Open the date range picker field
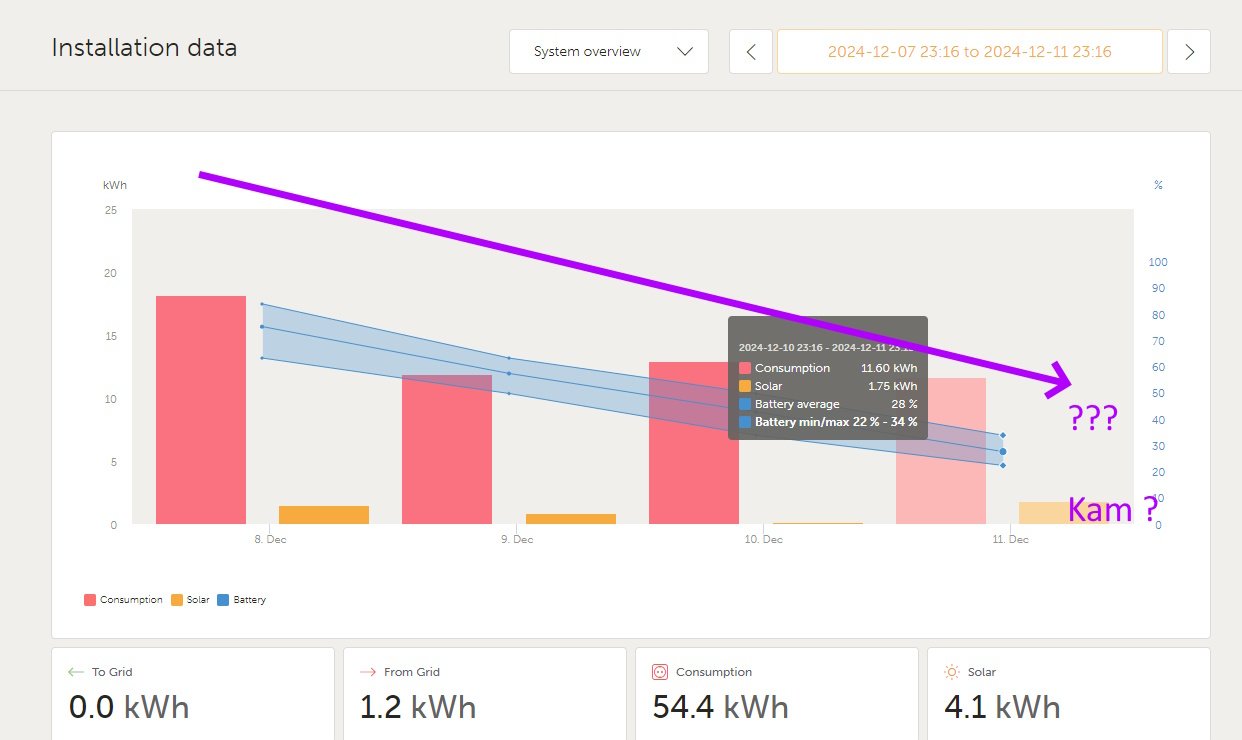Image resolution: width=1242 pixels, height=740 pixels. 969,51
